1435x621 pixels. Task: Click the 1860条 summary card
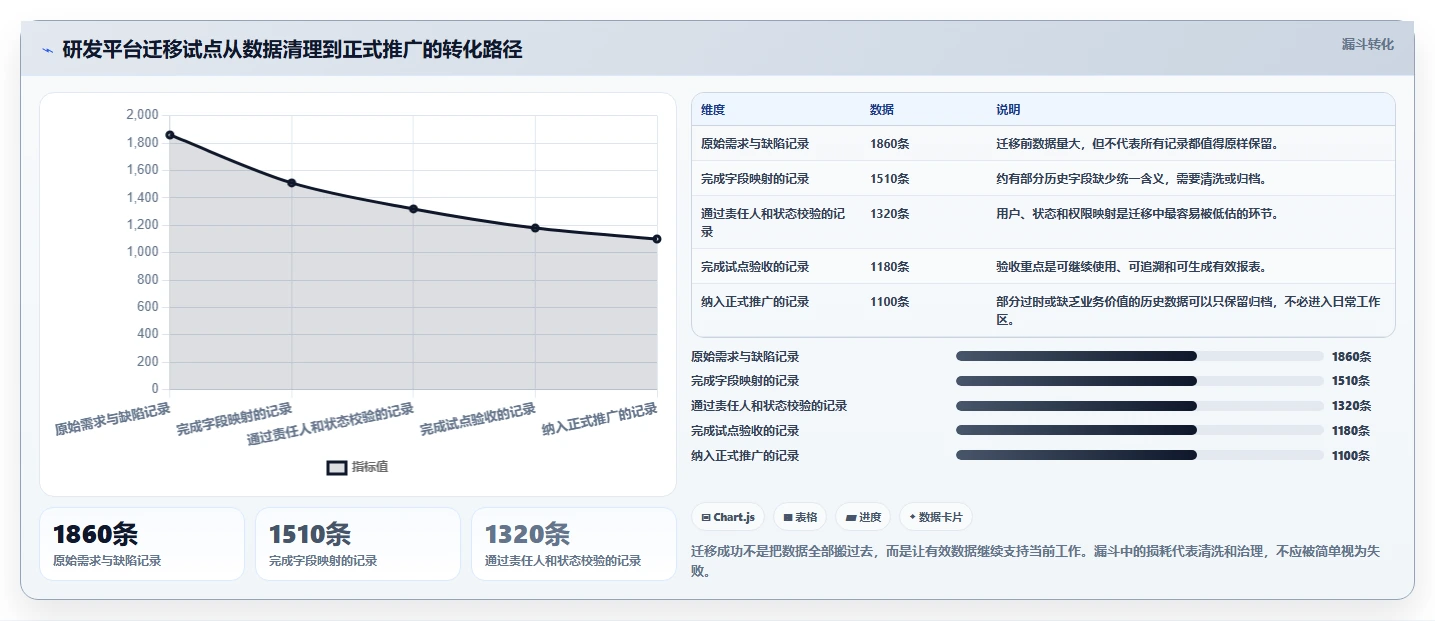142,544
